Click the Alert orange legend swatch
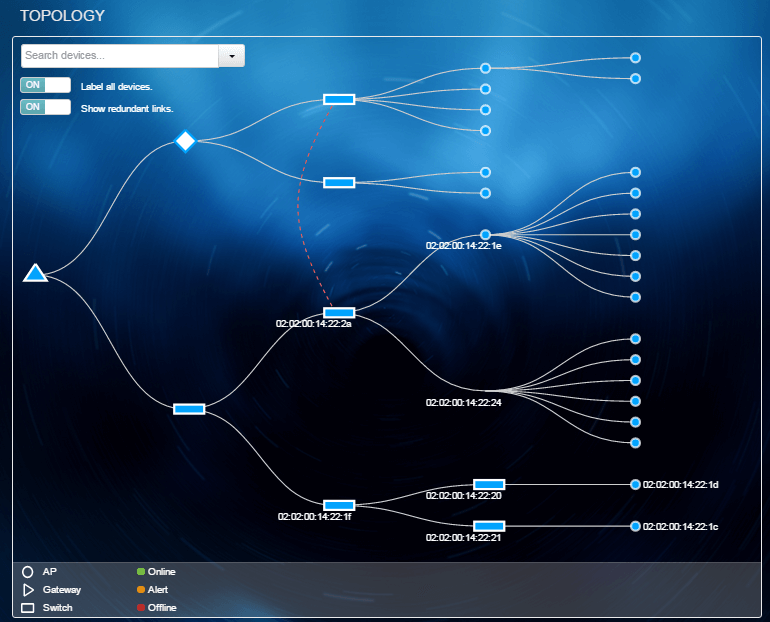The image size is (770, 622). (x=141, y=590)
